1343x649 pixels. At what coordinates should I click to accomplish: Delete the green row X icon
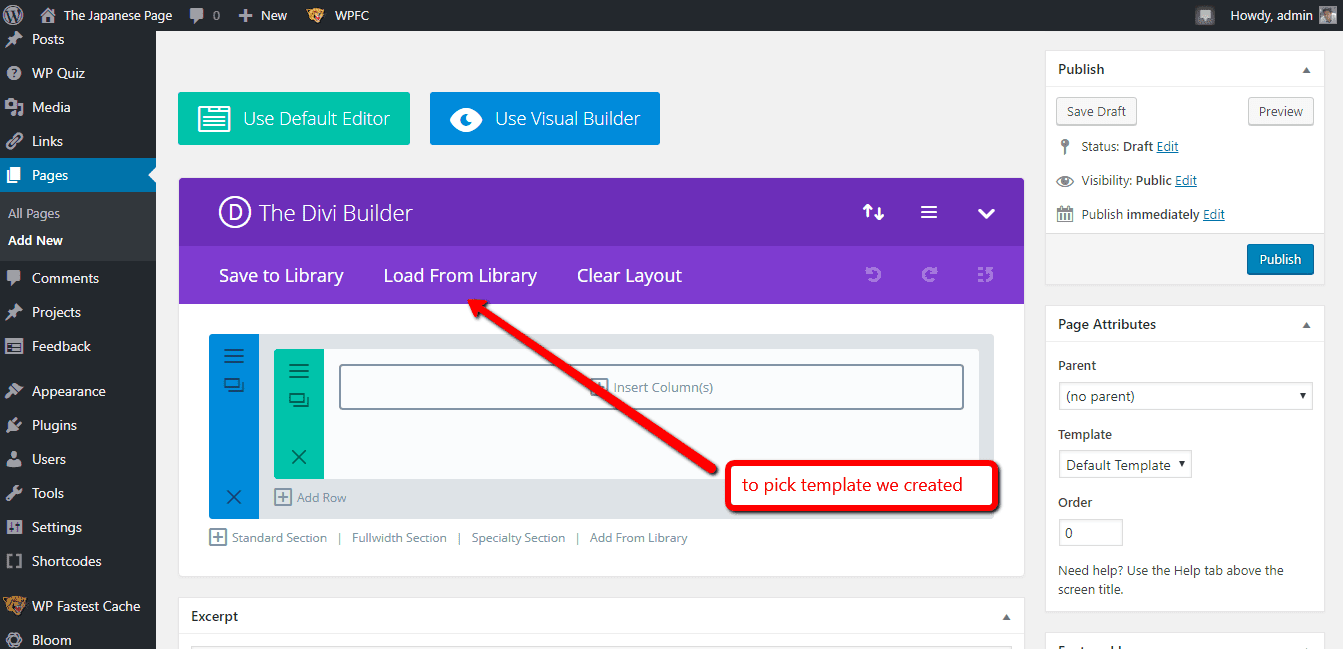299,457
